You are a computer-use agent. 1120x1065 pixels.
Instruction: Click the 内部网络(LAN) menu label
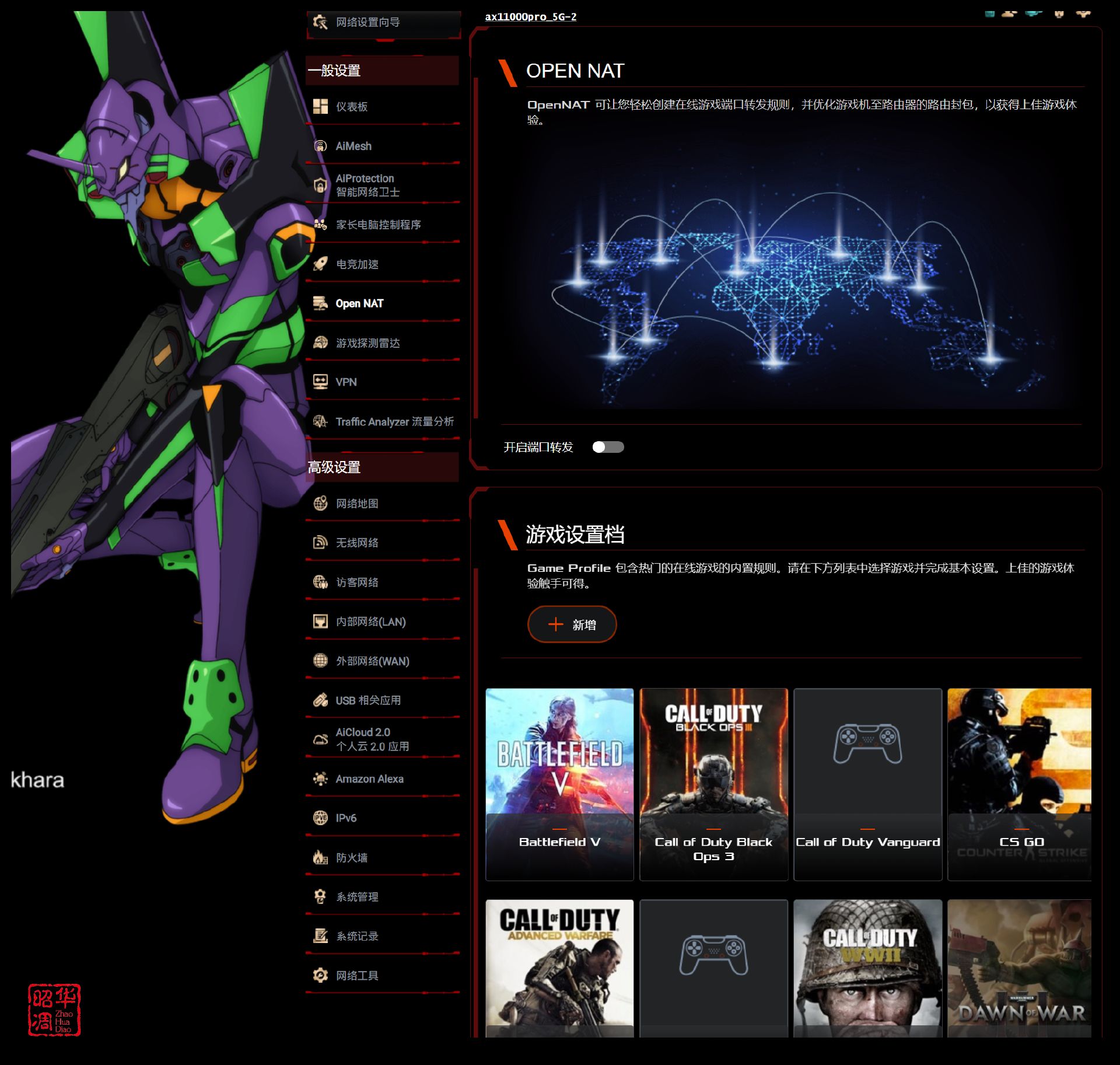(370, 621)
